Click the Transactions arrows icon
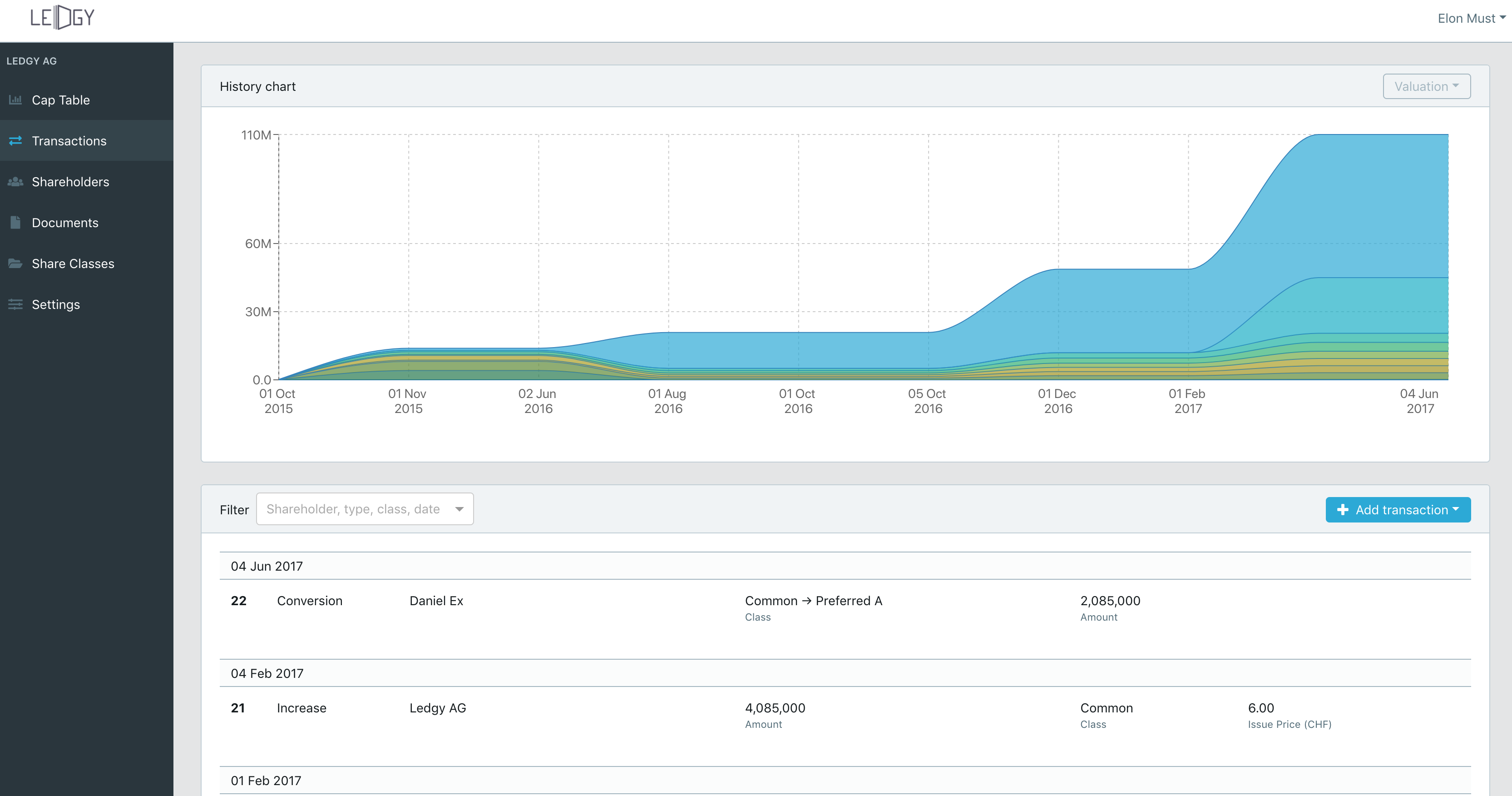The height and width of the screenshot is (796, 1512). coord(15,141)
